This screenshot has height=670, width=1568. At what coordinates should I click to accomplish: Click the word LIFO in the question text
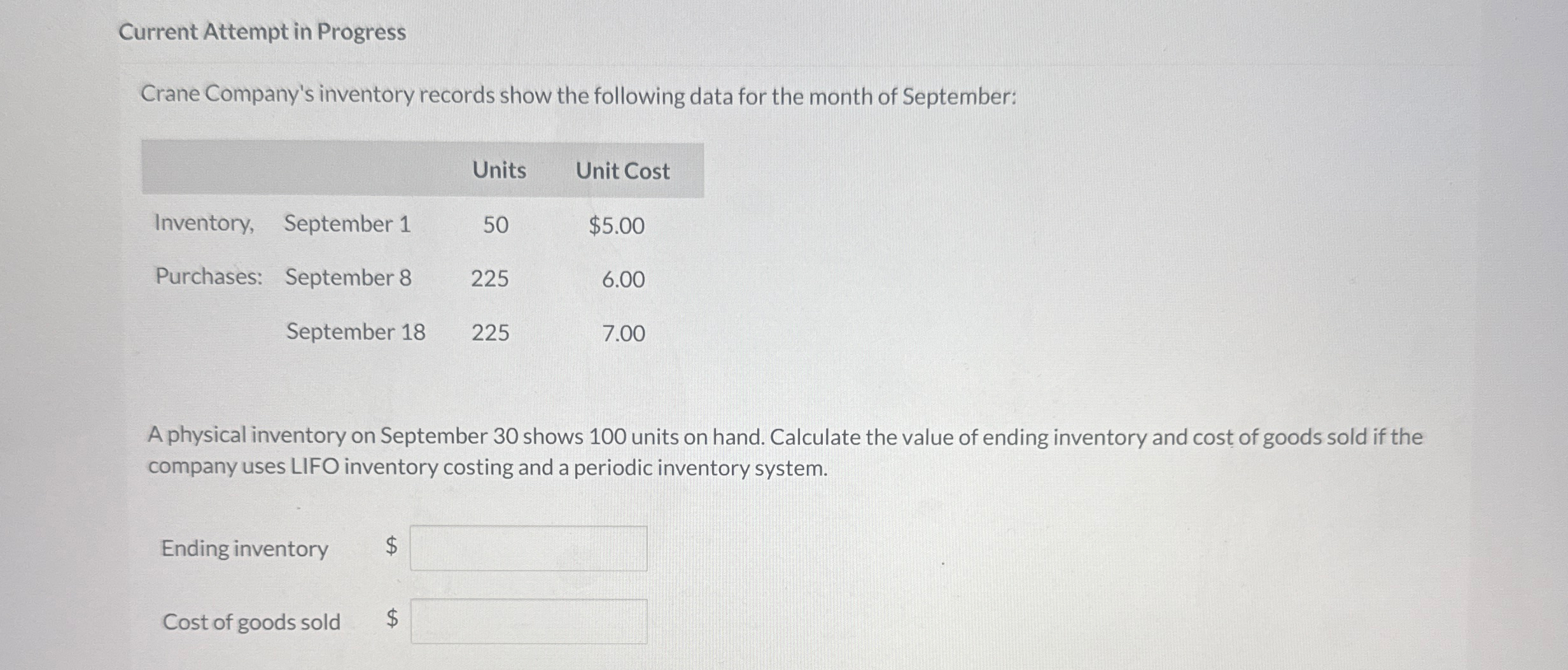(315, 466)
